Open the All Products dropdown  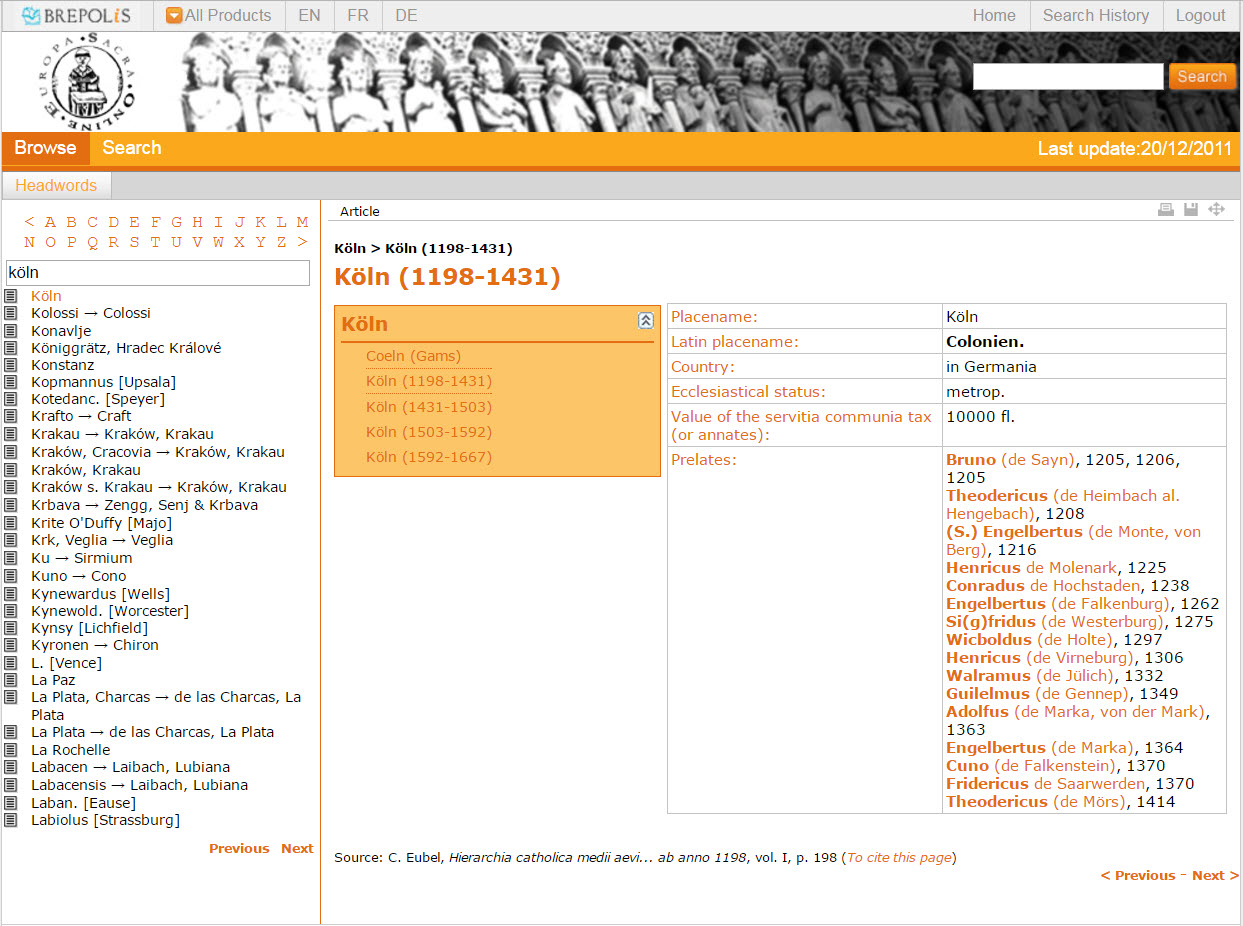pyautogui.click(x=218, y=16)
